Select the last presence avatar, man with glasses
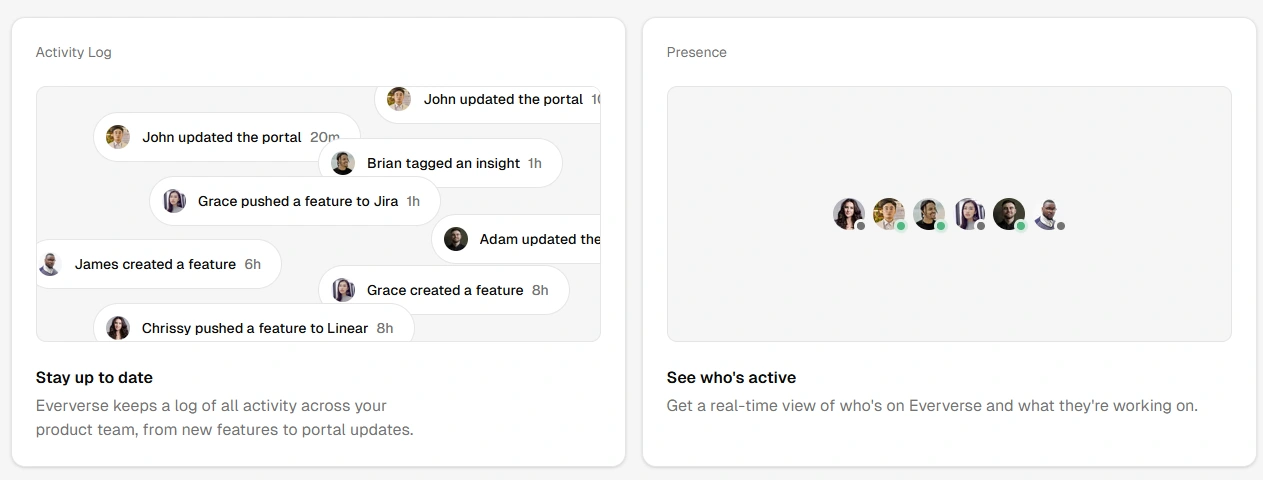This screenshot has width=1263, height=480. point(1048,213)
